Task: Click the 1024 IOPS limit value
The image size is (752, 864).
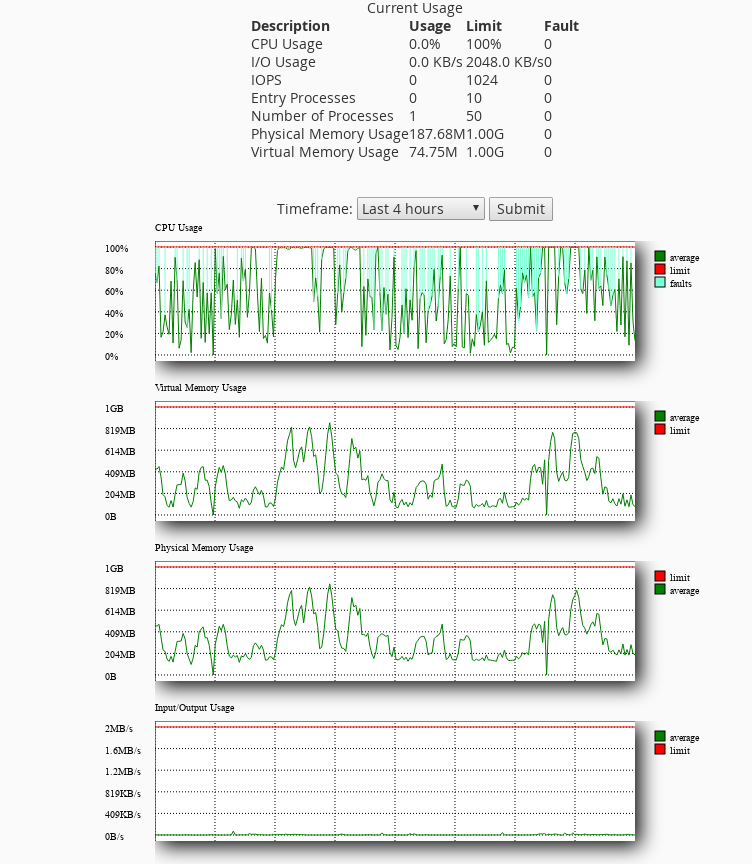Action: (482, 80)
